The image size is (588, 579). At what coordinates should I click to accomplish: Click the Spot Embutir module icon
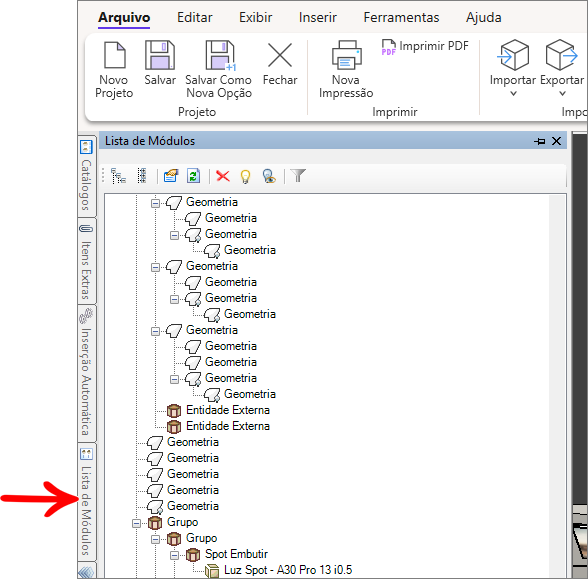point(193,555)
